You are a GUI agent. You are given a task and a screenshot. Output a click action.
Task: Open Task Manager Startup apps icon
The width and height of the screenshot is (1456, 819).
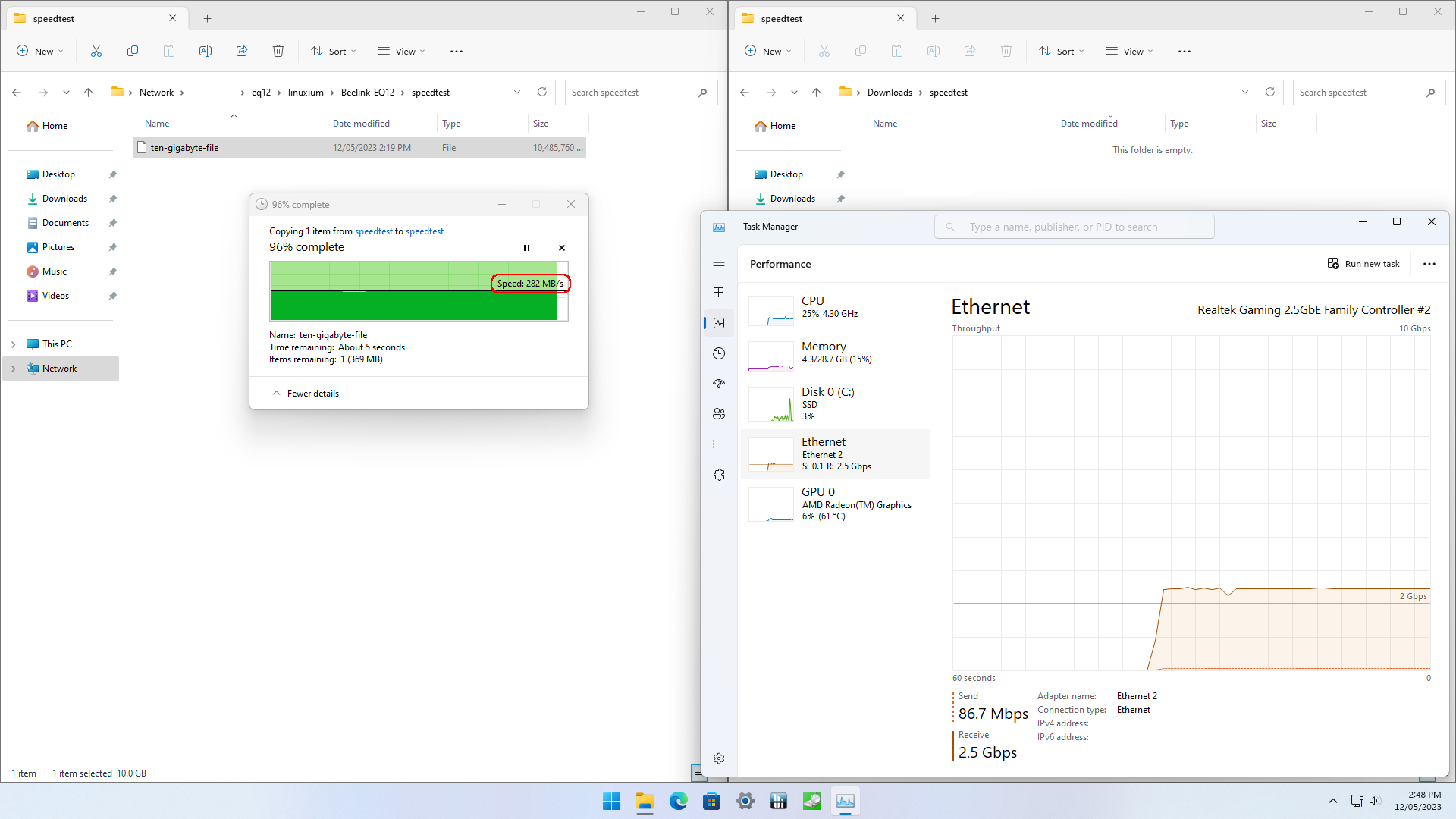point(719,384)
